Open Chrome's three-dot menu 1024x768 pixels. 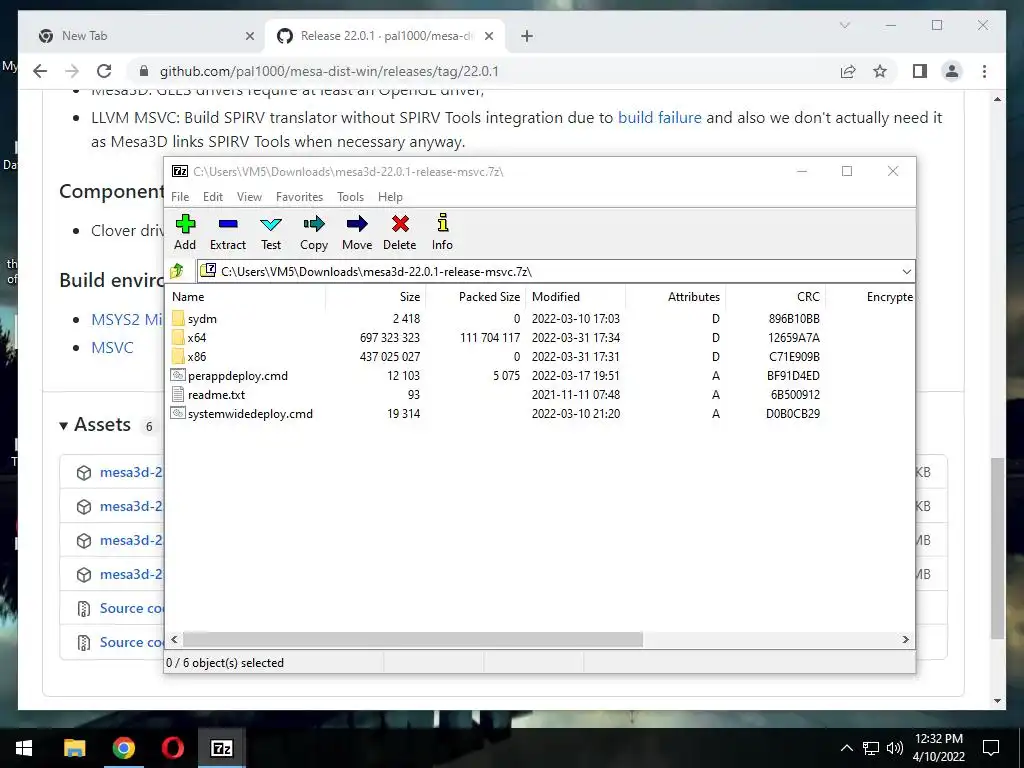(x=985, y=71)
